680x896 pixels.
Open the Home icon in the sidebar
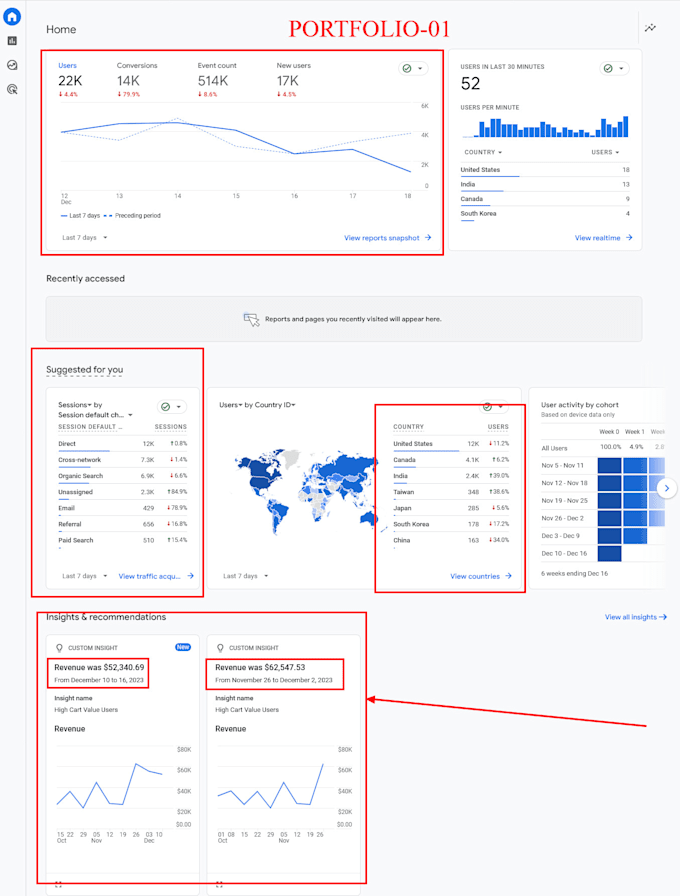[12, 17]
